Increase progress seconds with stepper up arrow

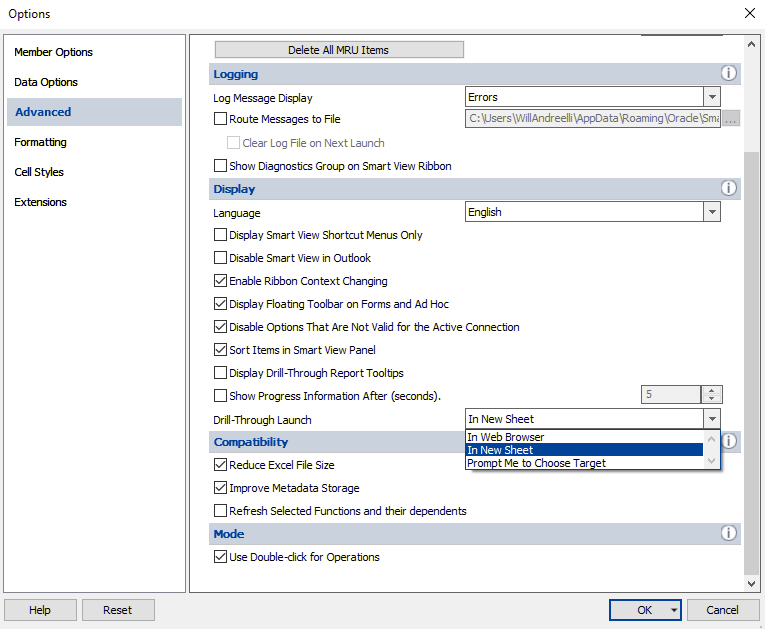711,391
